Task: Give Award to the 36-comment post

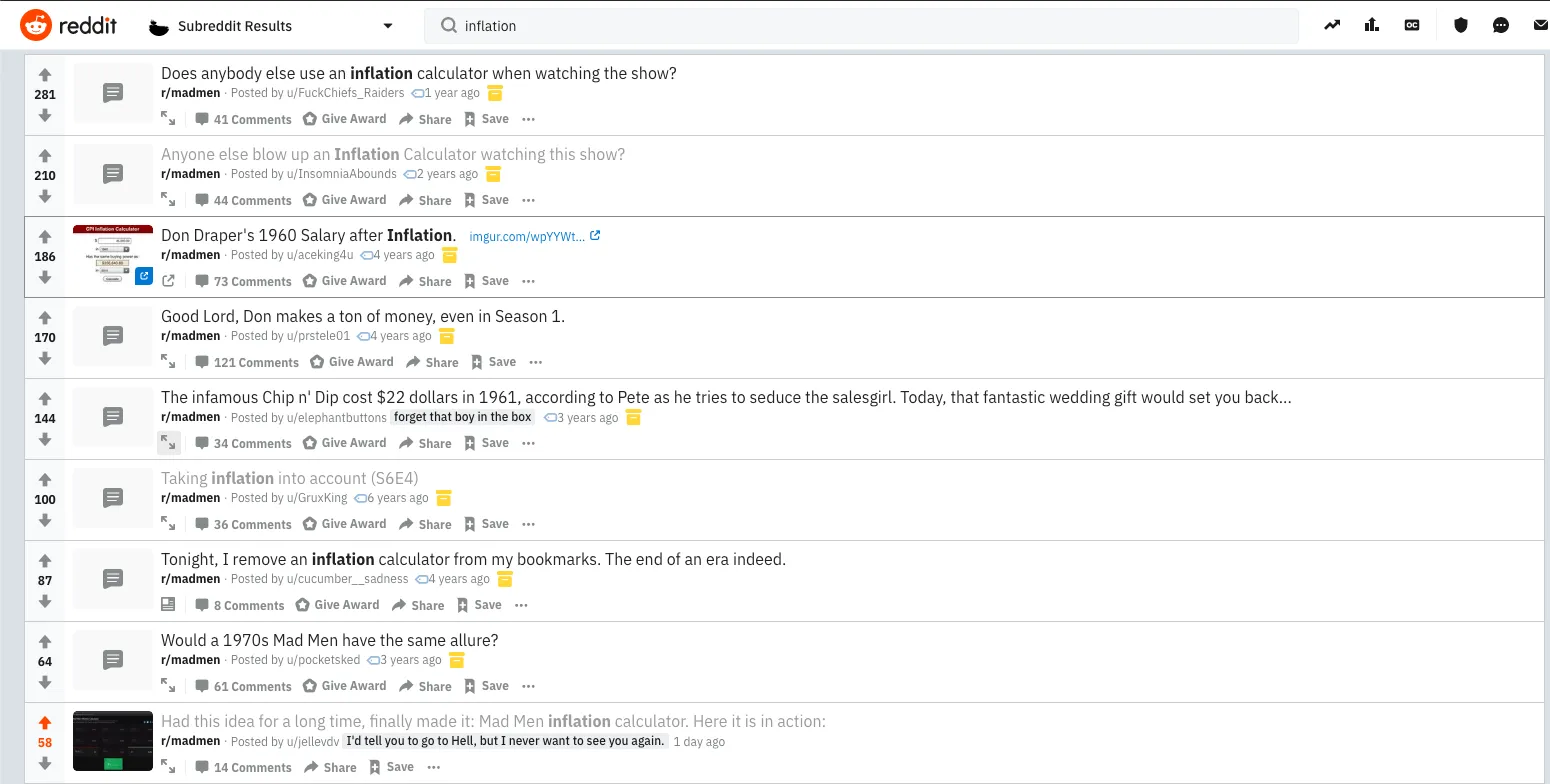Action: click(344, 524)
